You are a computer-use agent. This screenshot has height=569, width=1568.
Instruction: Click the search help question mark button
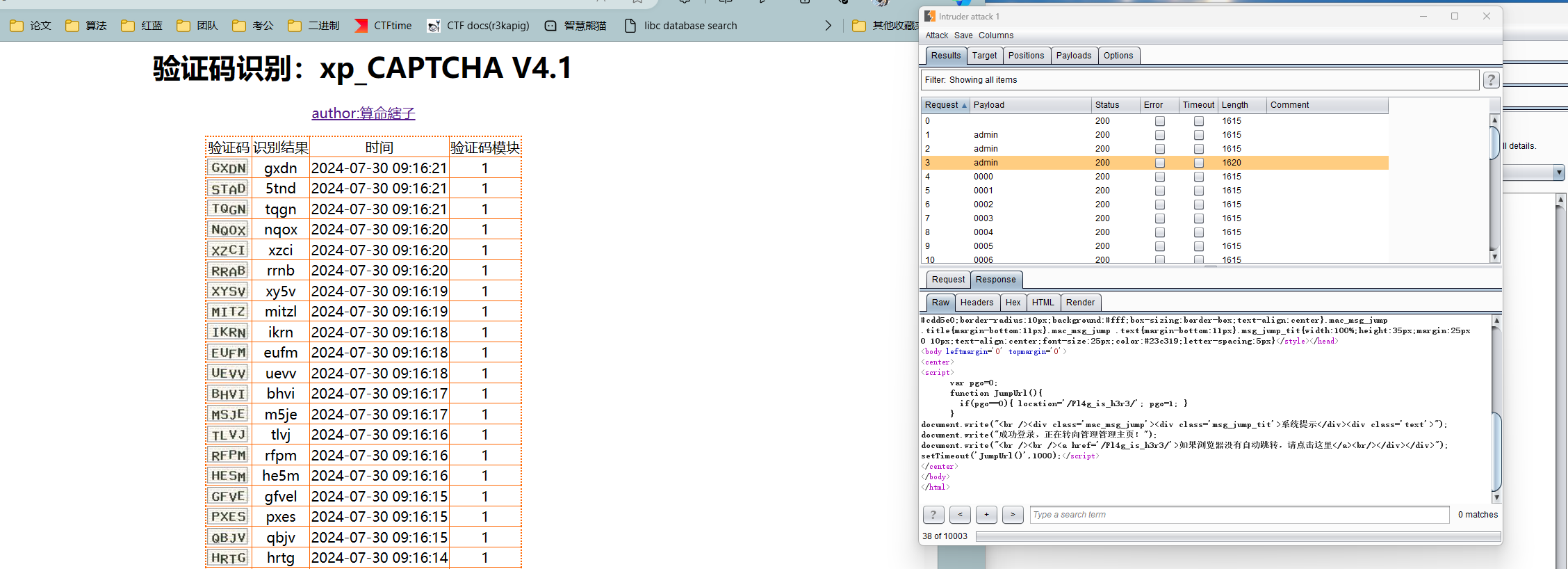click(933, 515)
